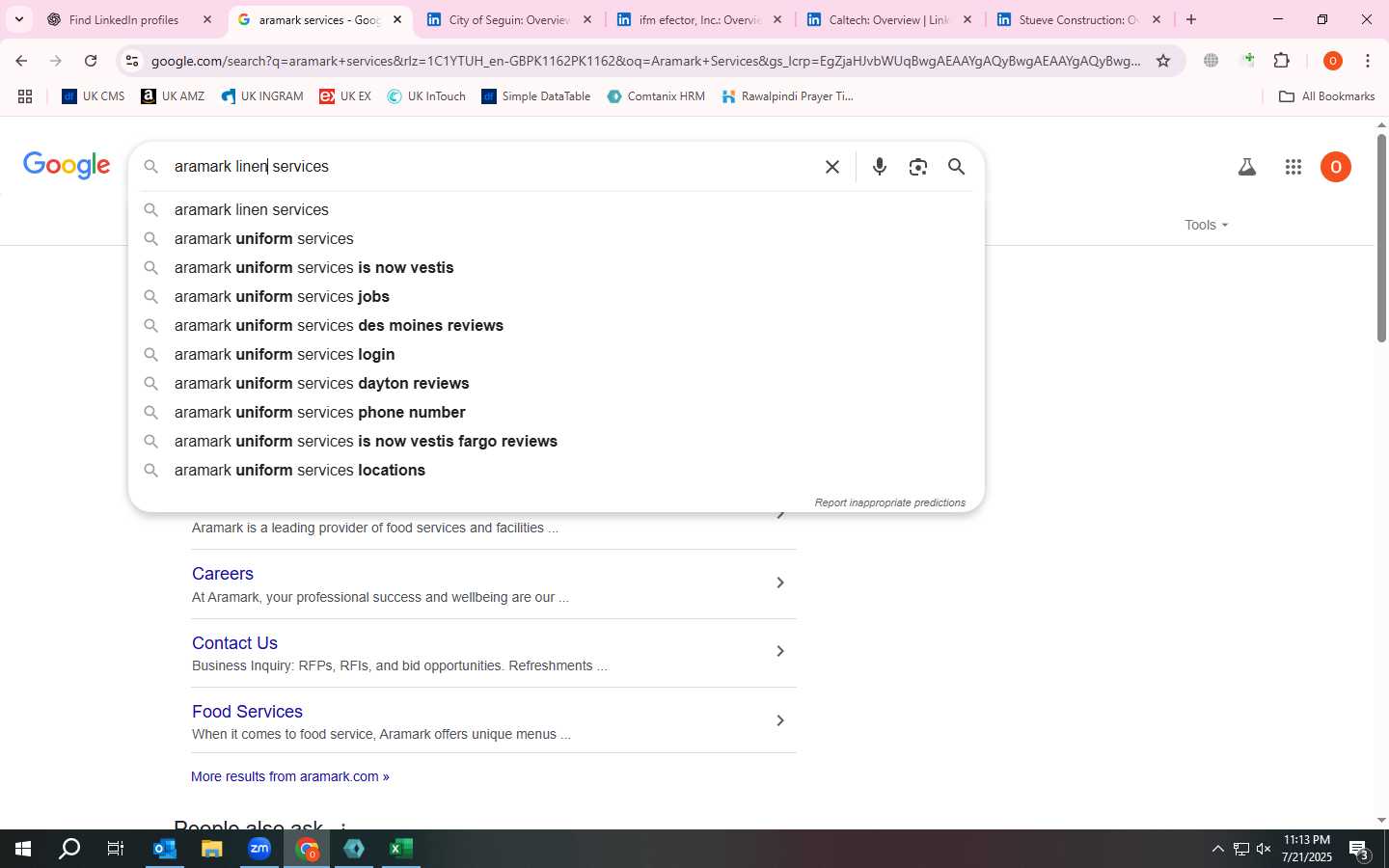Viewport: 1389px width, 868px height.
Task: Open the Rawalpindi Prayer Ti... bookmark
Action: [x=788, y=96]
